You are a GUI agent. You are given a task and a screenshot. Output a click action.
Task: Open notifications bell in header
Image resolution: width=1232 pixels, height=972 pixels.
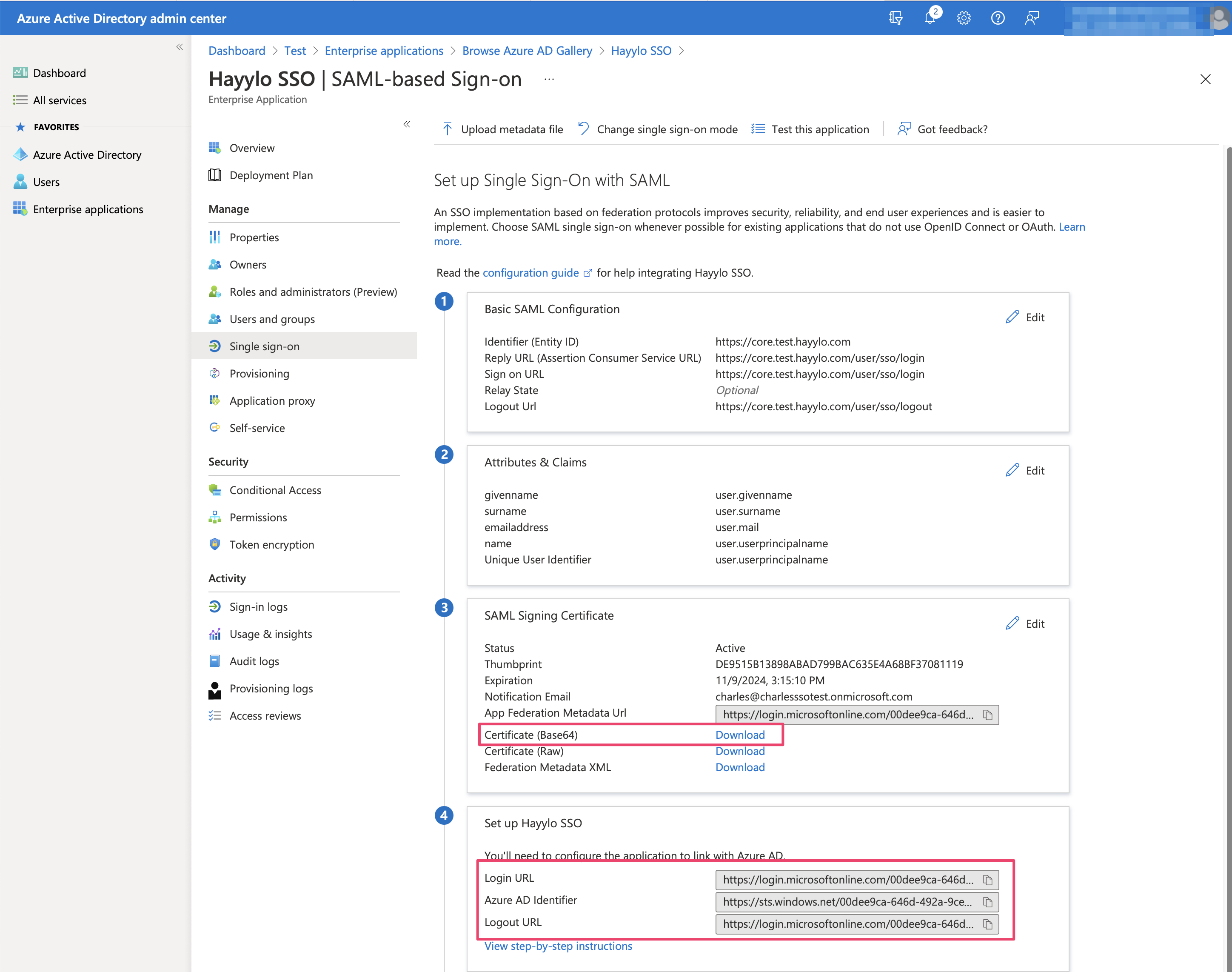click(930, 17)
